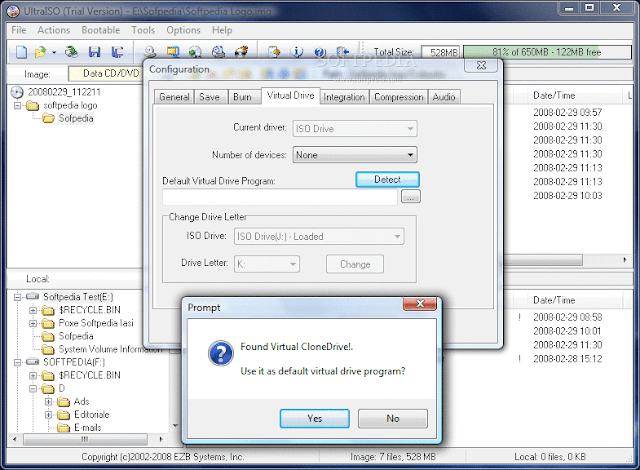This screenshot has width=640, height=470.
Task: Click the Total Size 528MB field
Action: click(440, 52)
